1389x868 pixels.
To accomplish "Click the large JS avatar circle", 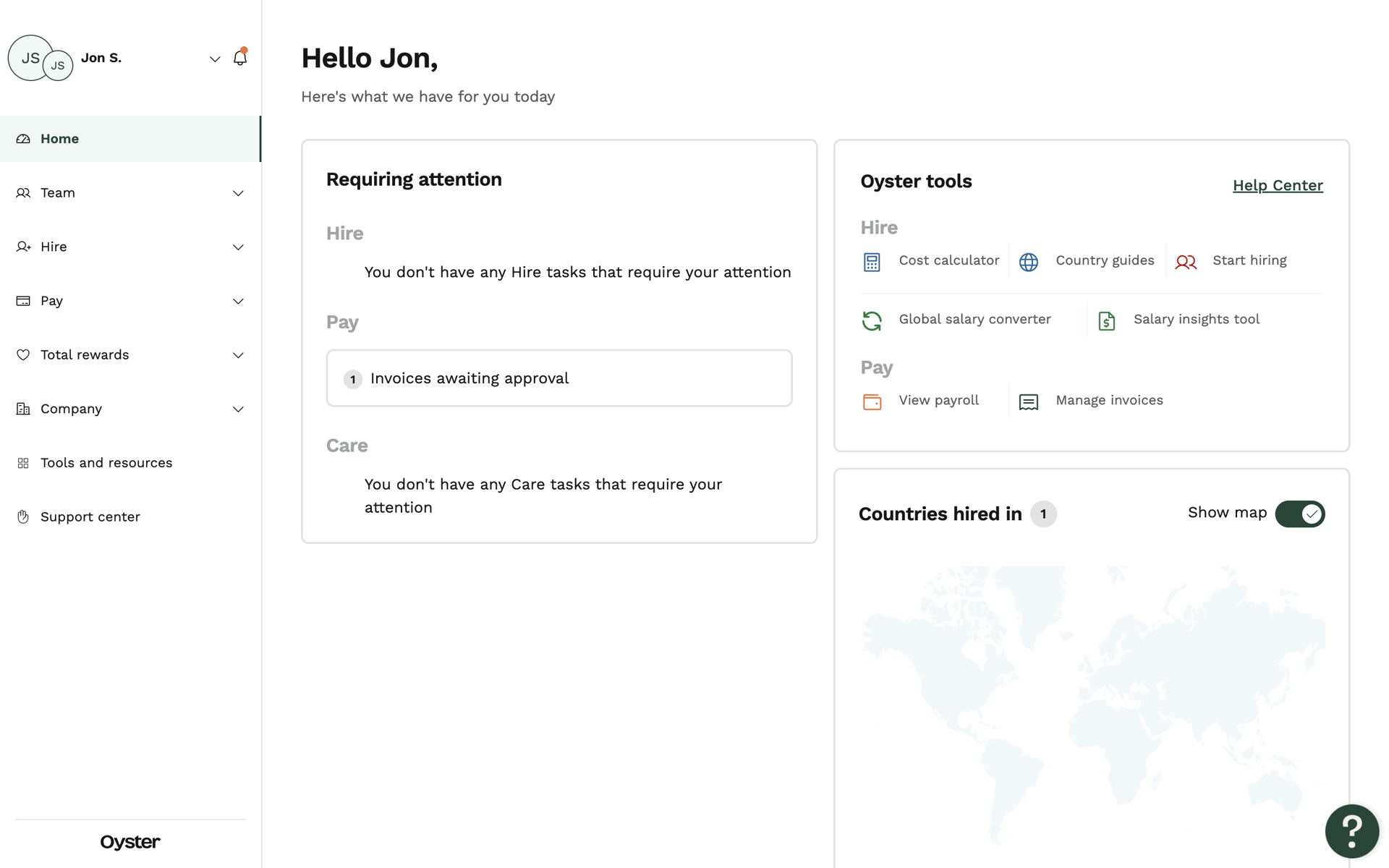I will [x=30, y=58].
